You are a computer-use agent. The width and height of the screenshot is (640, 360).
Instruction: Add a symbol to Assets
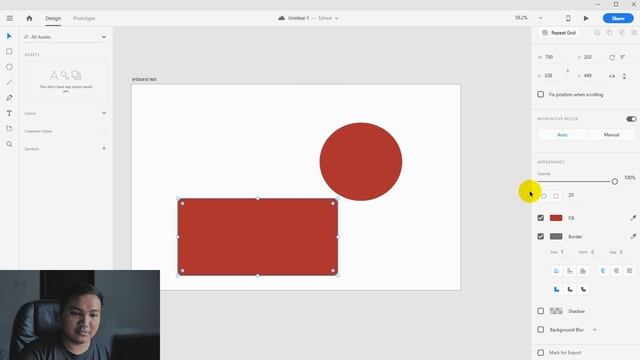coord(104,149)
